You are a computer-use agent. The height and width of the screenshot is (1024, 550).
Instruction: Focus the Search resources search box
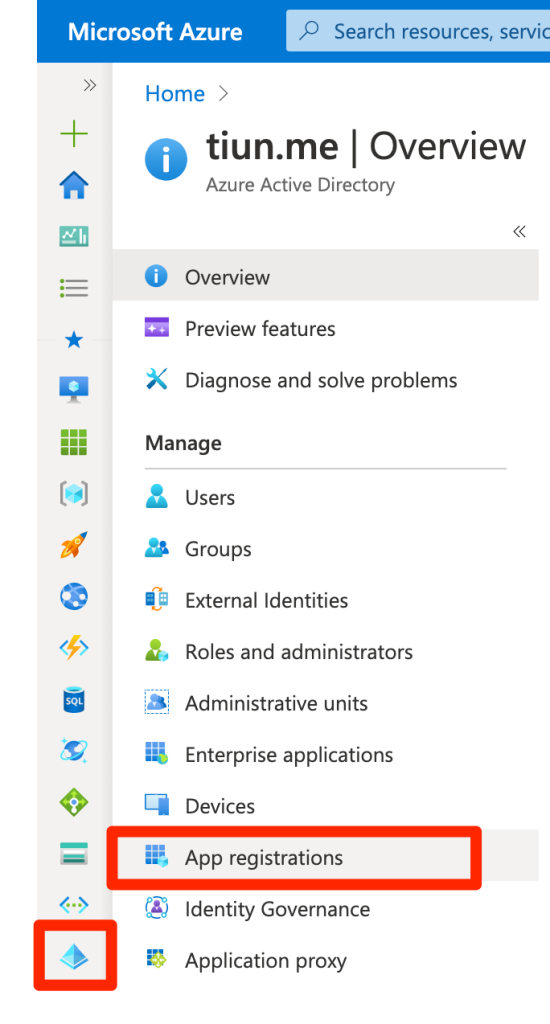(418, 31)
